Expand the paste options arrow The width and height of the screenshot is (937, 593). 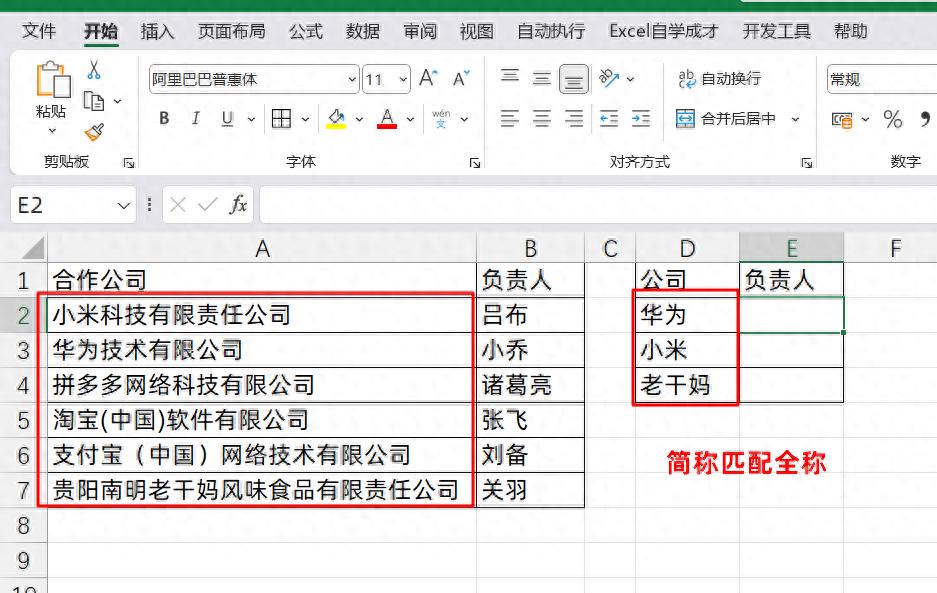click(x=52, y=130)
